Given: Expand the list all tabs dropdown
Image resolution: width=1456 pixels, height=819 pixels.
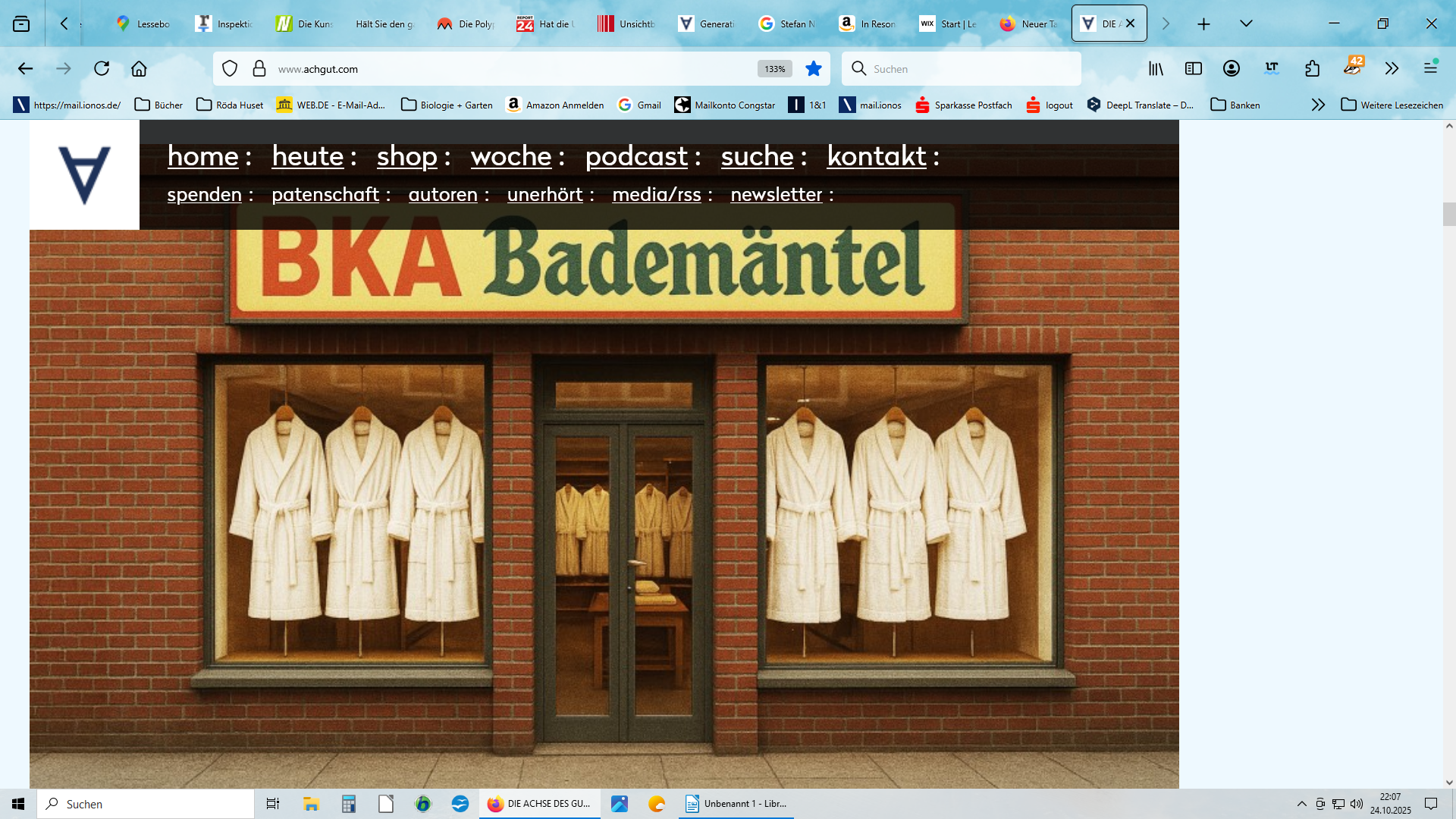Looking at the screenshot, I should coord(1246,24).
